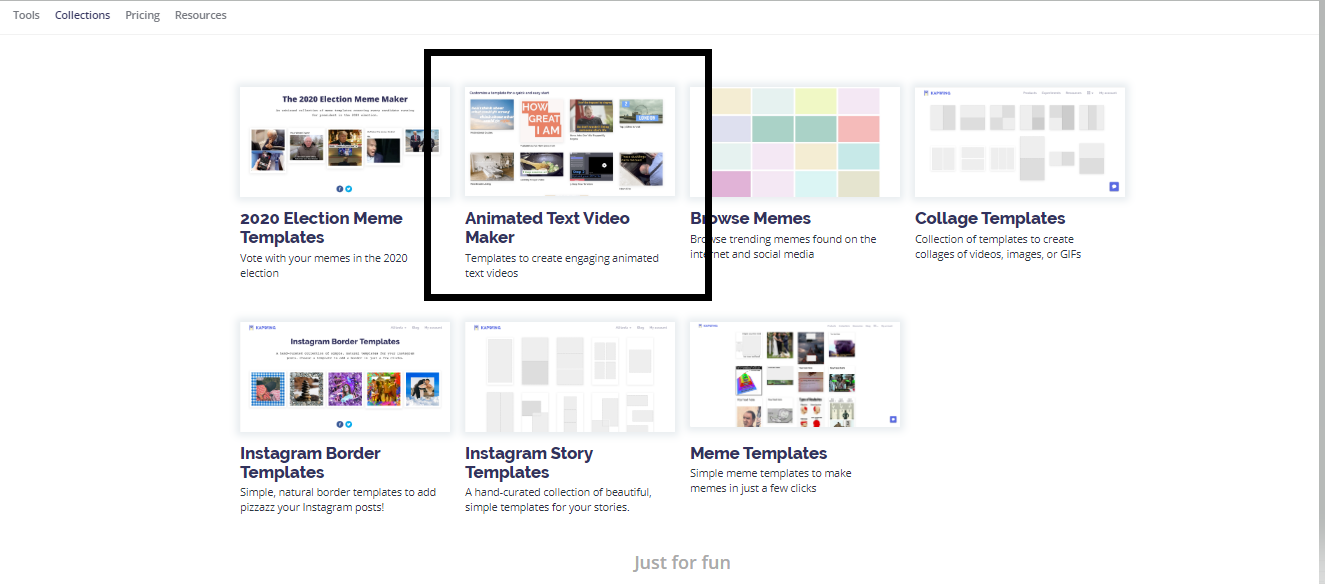This screenshot has height=584, width=1325.
Task: Open the 'Animated Text Video Maker' title link
Action: click(x=547, y=228)
